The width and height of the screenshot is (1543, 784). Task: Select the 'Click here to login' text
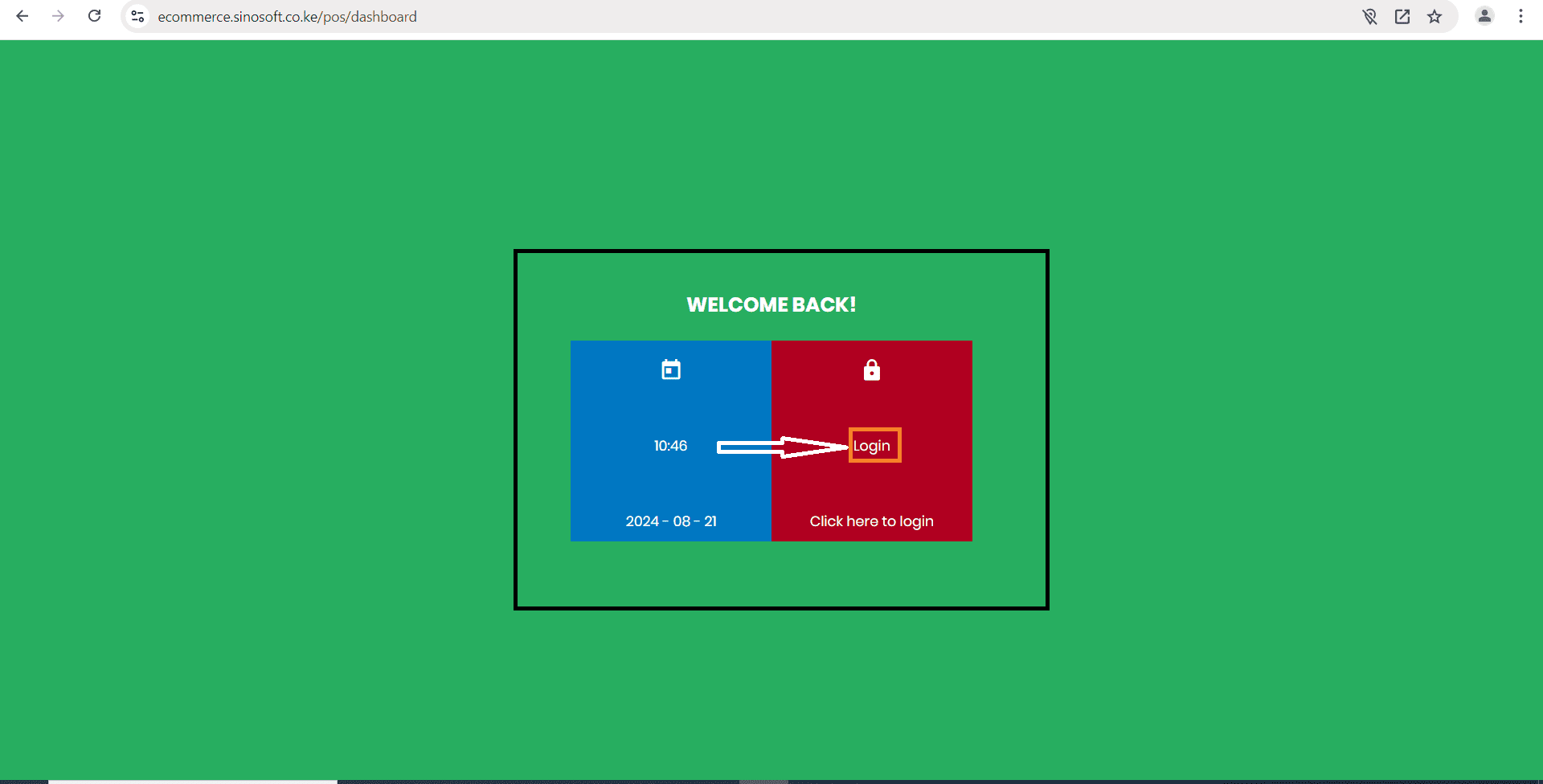(871, 521)
